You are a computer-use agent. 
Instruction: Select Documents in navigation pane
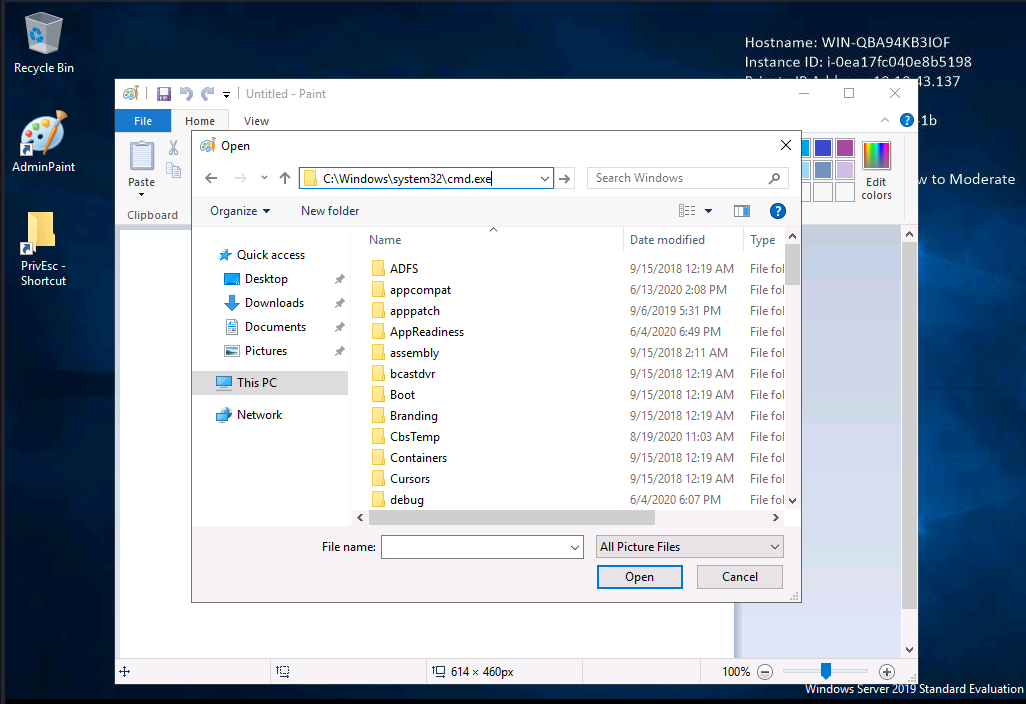tap(275, 326)
